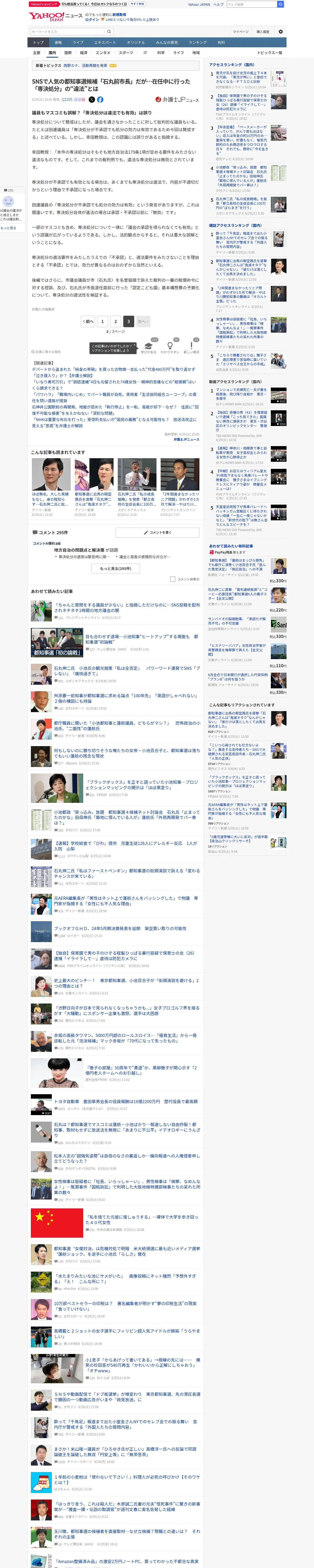This screenshot has height=1568, width=314.
Task: Click the smiley face widget on left edge
Action: point(9,201)
